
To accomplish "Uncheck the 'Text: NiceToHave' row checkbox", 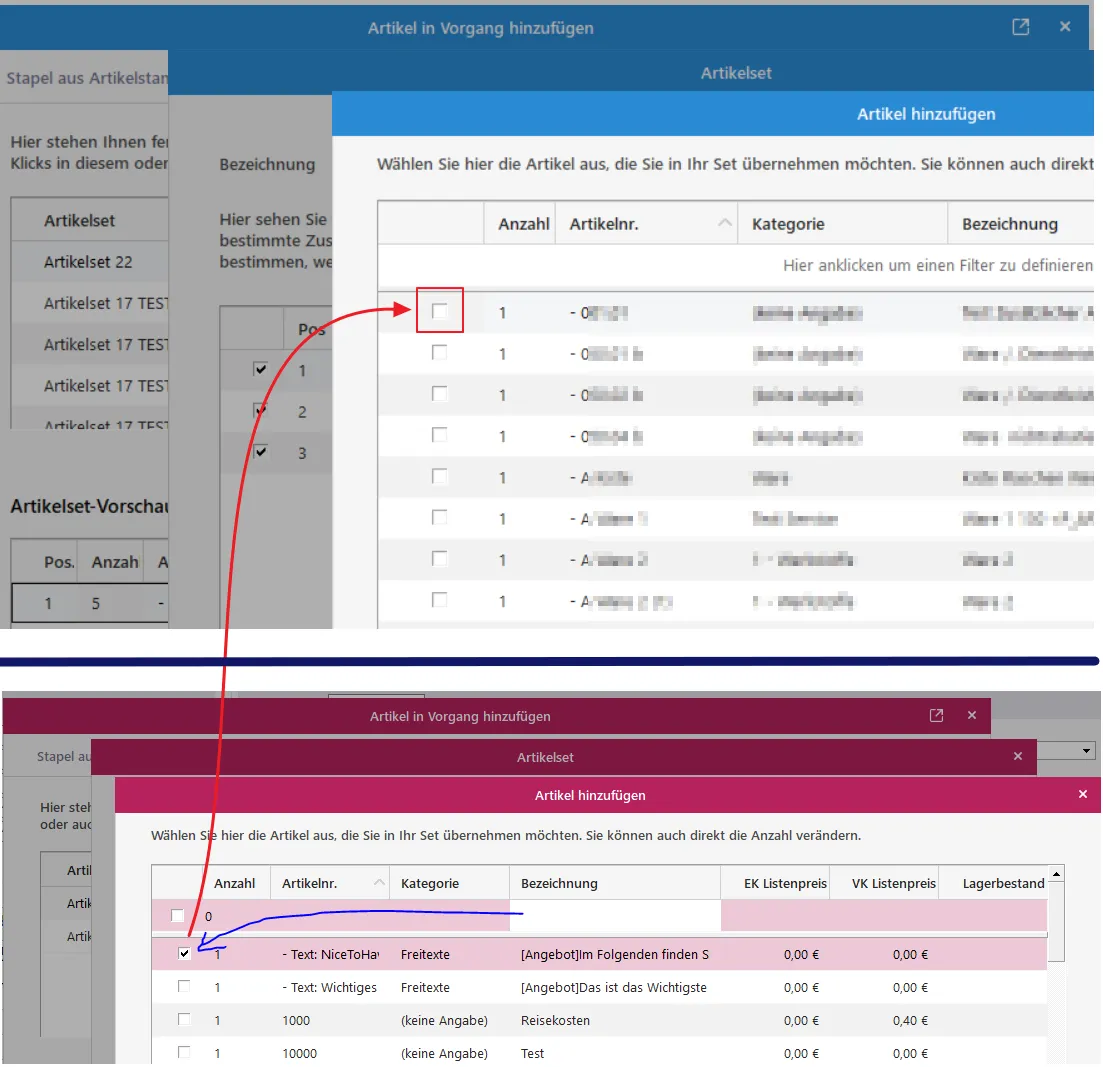I will pyautogui.click(x=184, y=954).
